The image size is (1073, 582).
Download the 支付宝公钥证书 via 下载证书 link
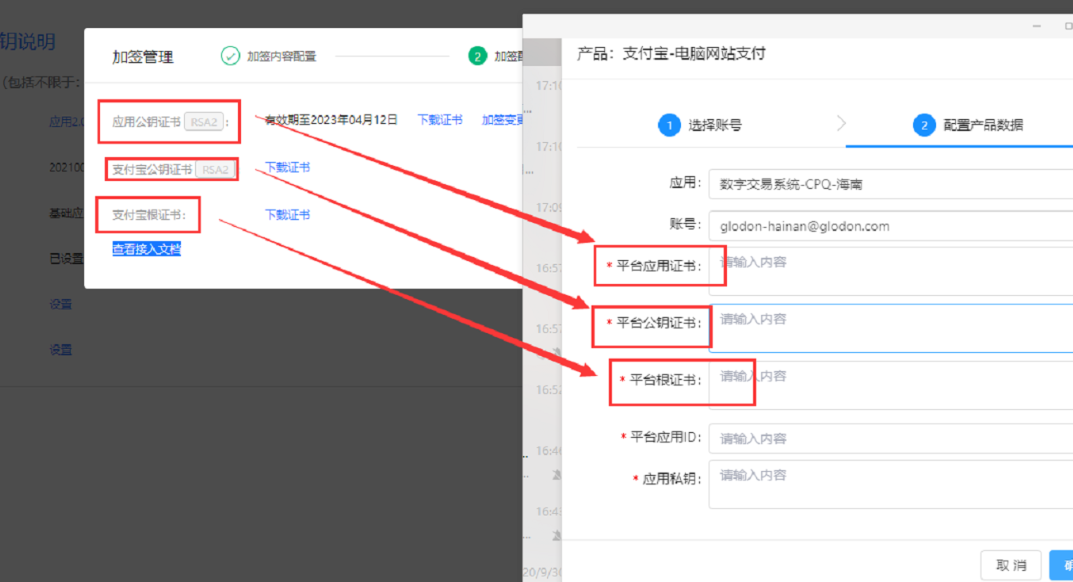pos(287,167)
